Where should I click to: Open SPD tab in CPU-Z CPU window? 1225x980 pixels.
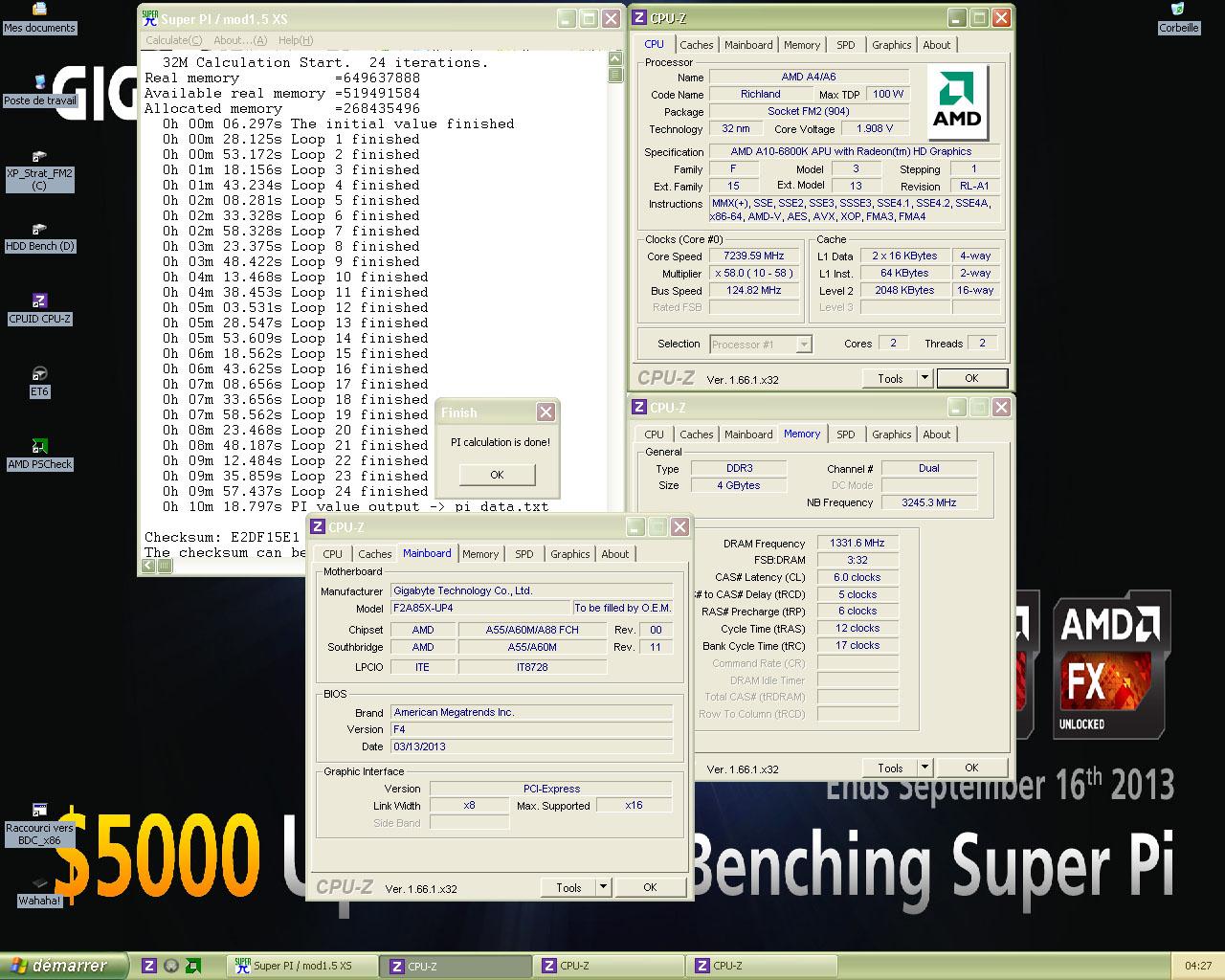tap(846, 45)
